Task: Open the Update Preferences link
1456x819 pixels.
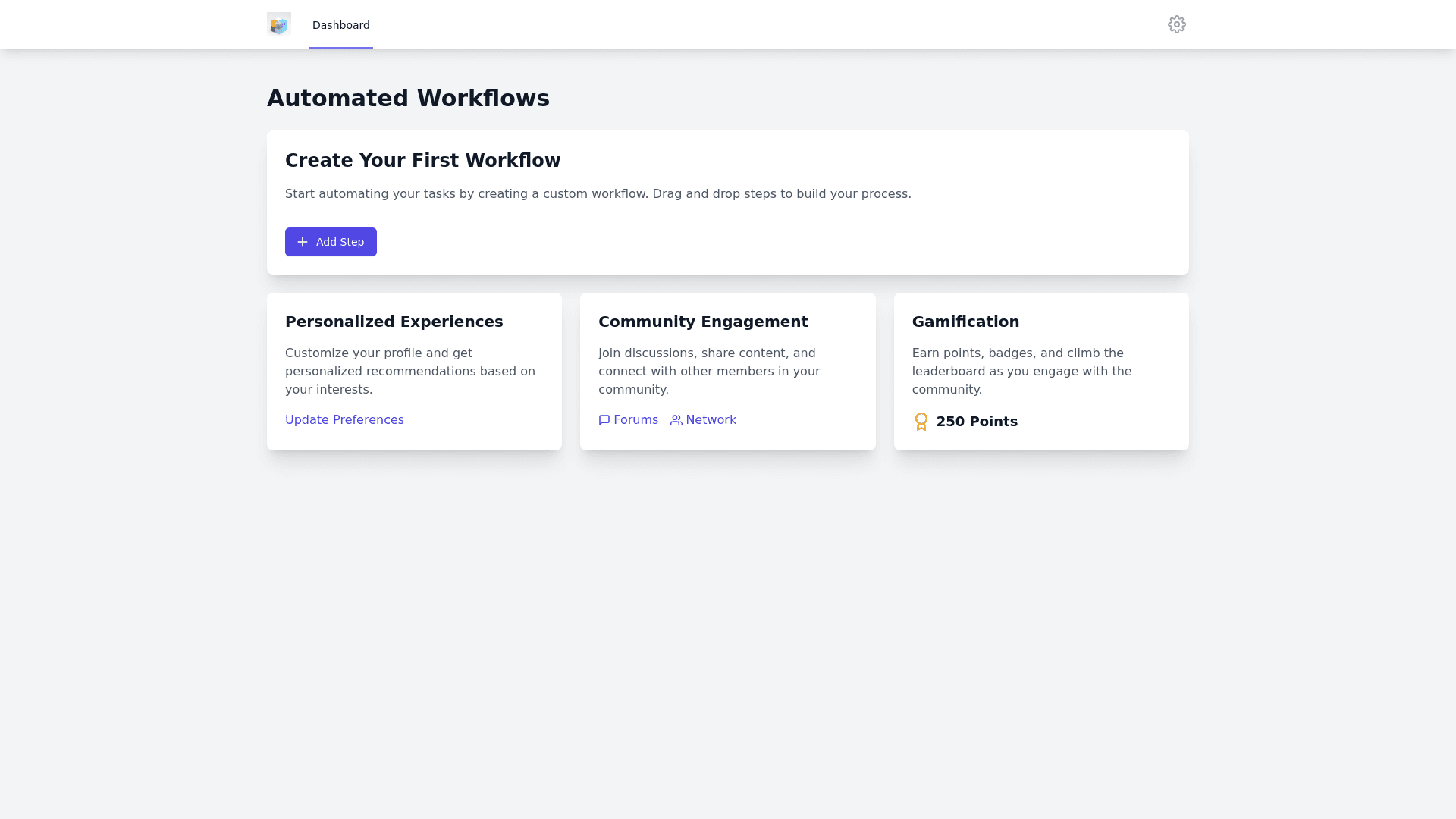Action: point(344,420)
